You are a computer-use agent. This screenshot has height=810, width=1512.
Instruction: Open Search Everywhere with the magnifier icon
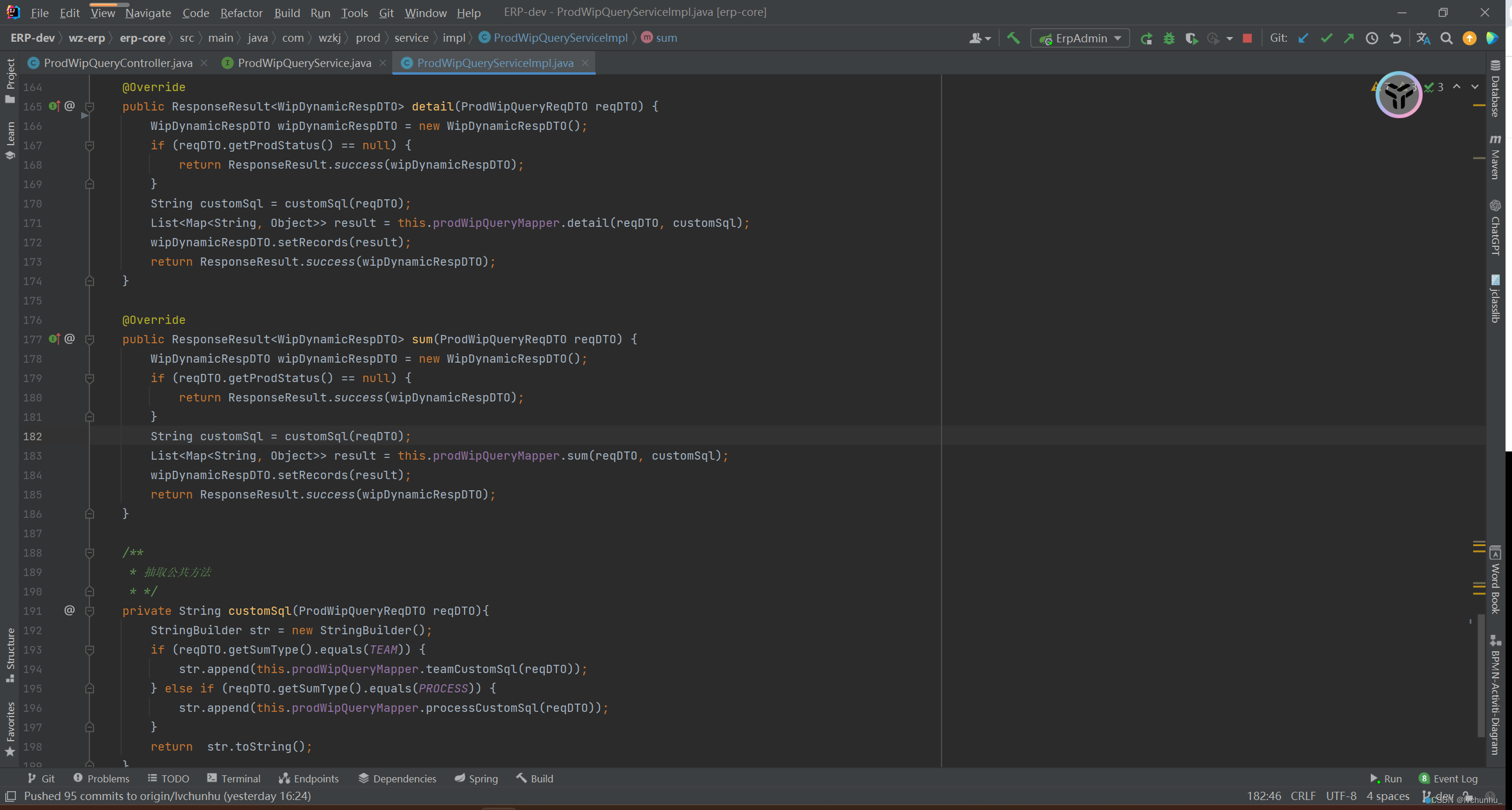click(1446, 38)
